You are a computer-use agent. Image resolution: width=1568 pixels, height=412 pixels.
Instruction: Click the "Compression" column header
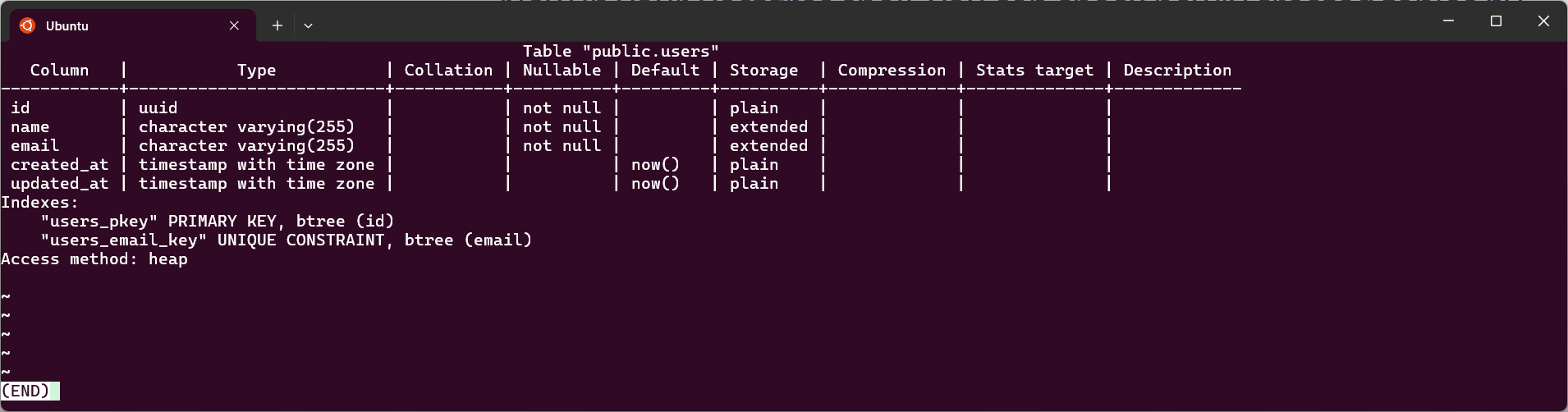click(892, 71)
